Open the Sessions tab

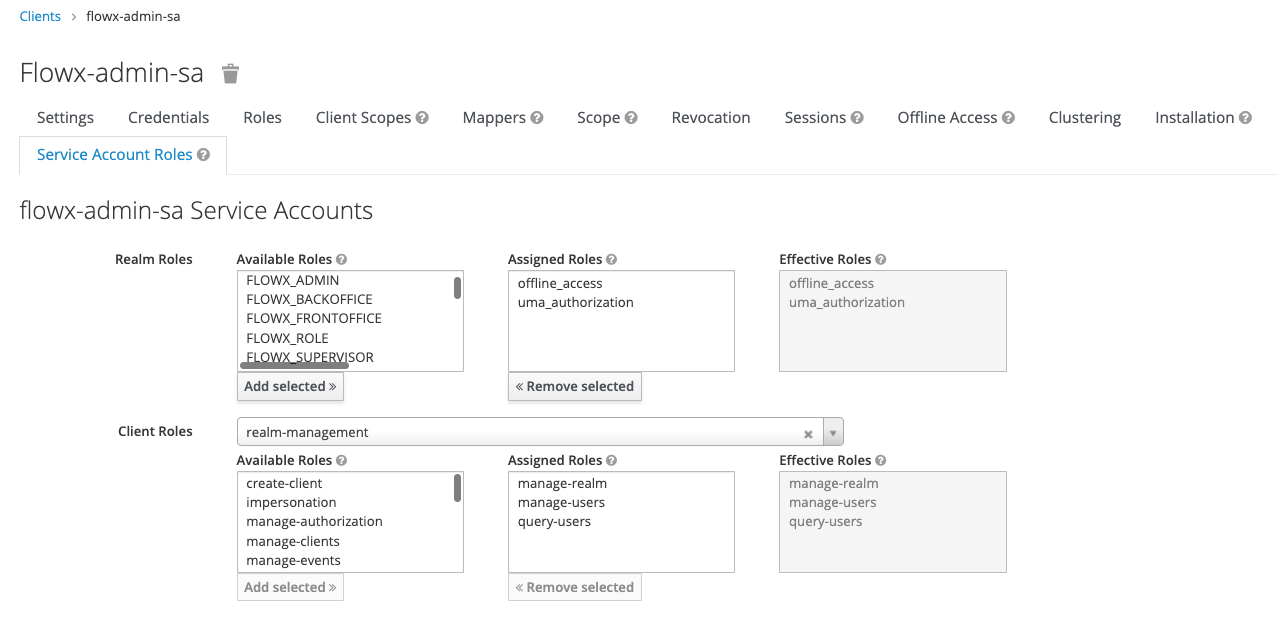click(815, 117)
